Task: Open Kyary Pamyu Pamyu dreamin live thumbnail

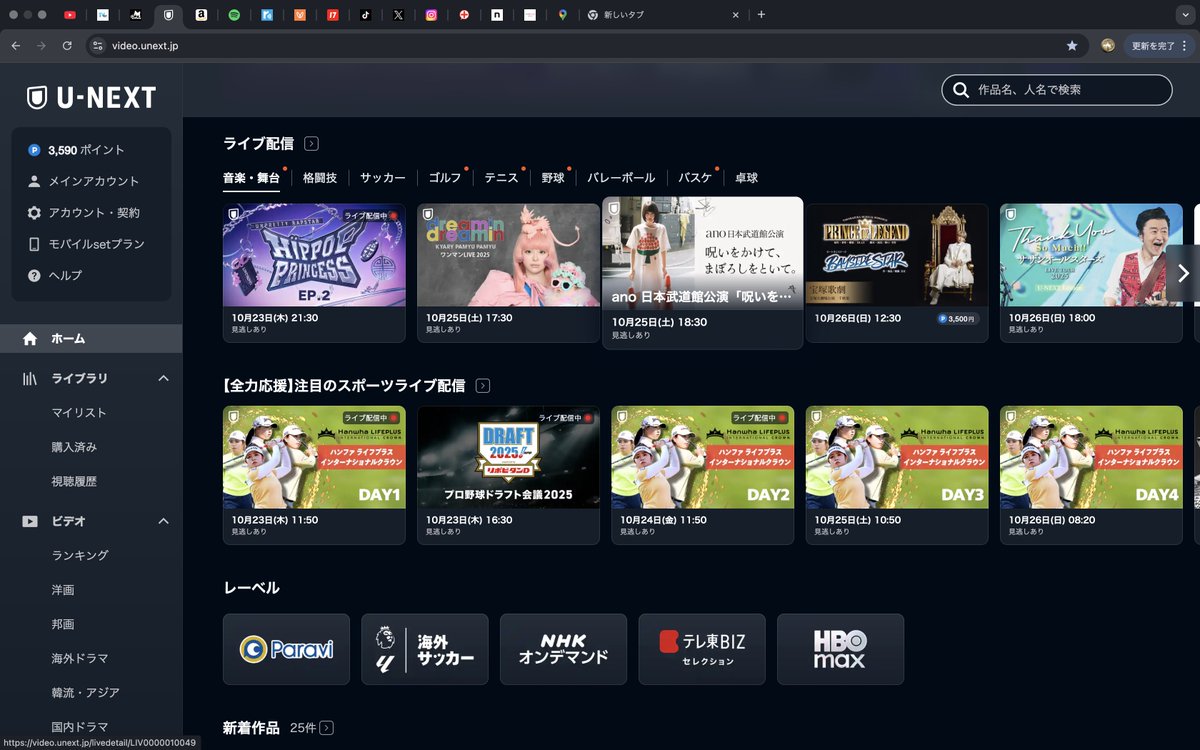Action: click(x=508, y=255)
